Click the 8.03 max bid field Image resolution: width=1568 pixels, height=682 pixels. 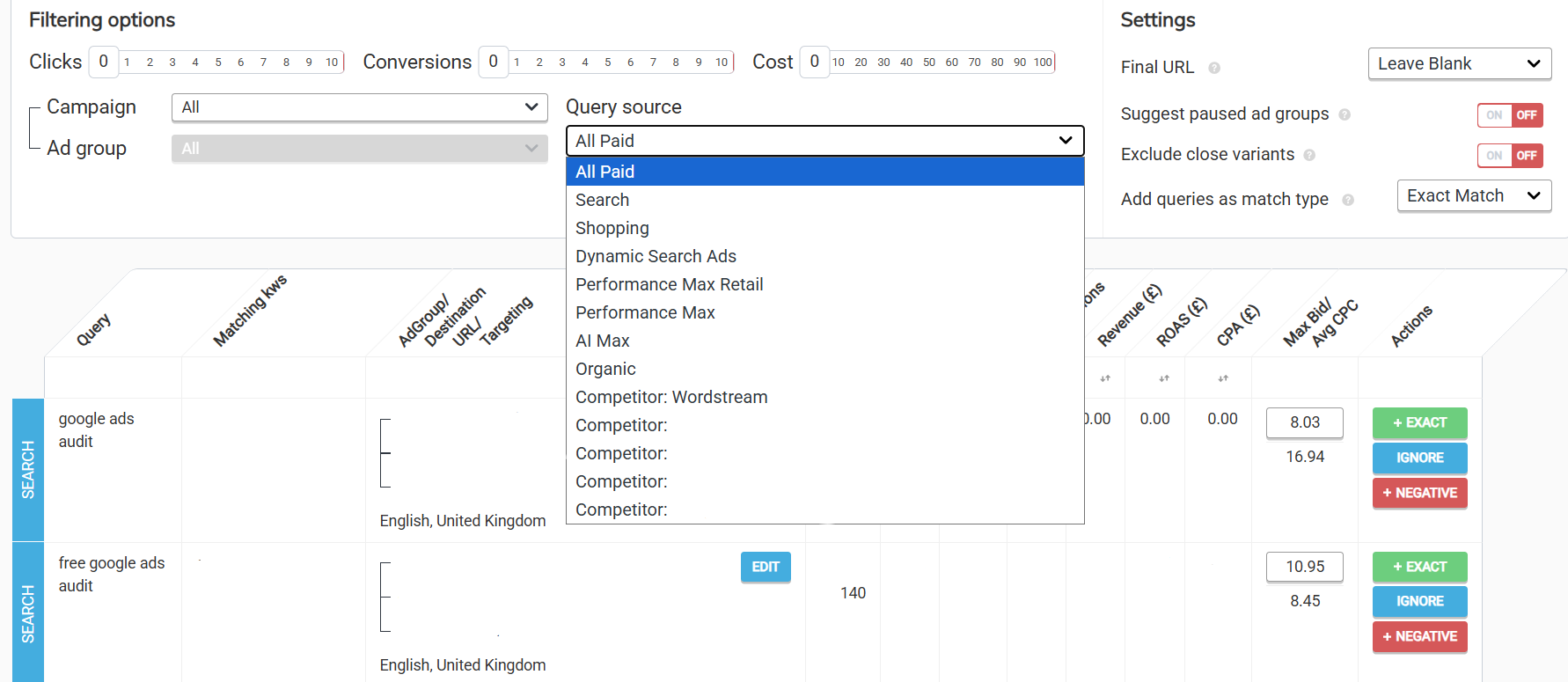coord(1304,422)
